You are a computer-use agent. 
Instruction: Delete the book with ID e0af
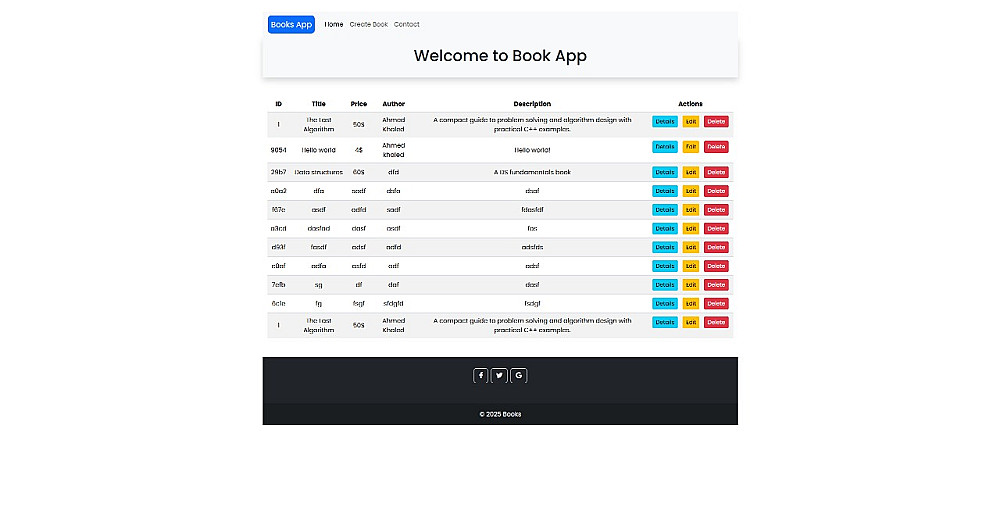(x=716, y=266)
